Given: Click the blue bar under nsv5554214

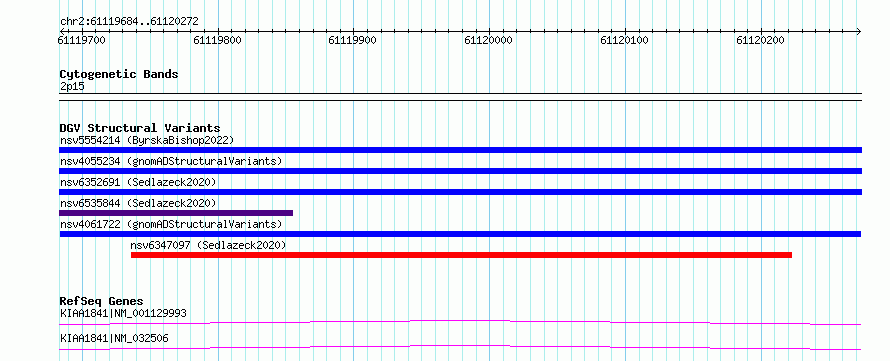Looking at the screenshot, I should coord(460,150).
